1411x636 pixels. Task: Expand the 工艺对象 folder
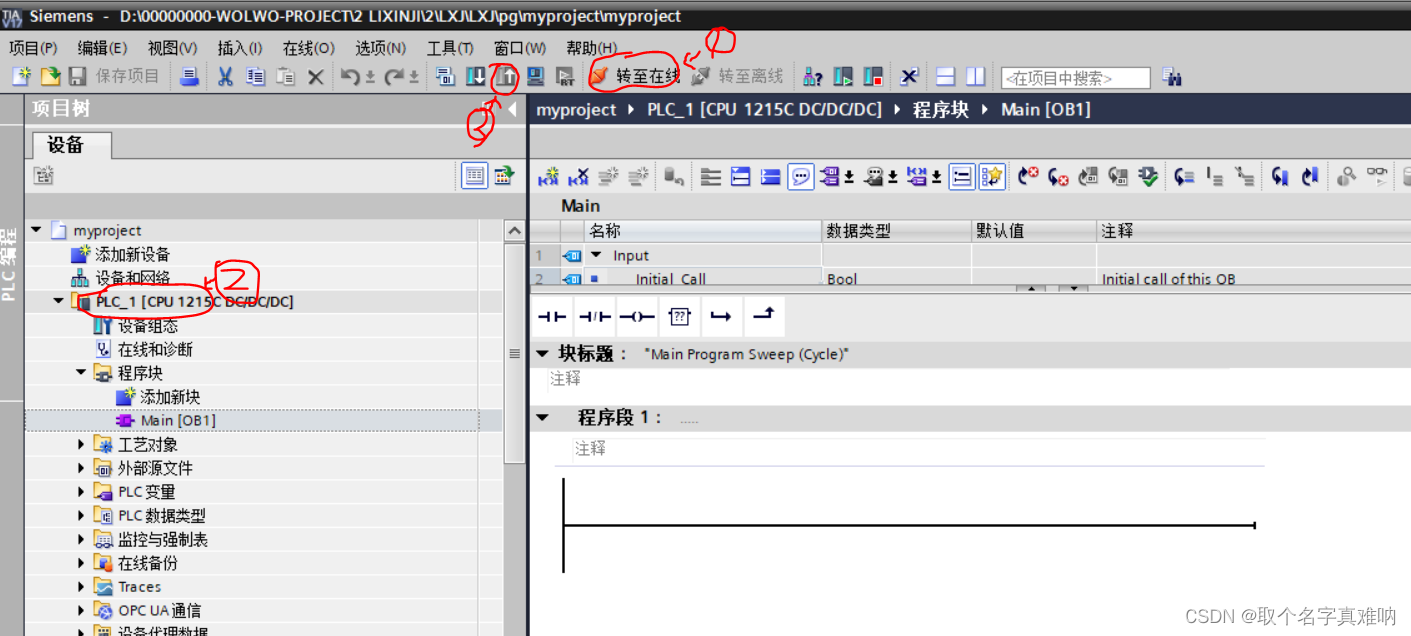point(82,444)
